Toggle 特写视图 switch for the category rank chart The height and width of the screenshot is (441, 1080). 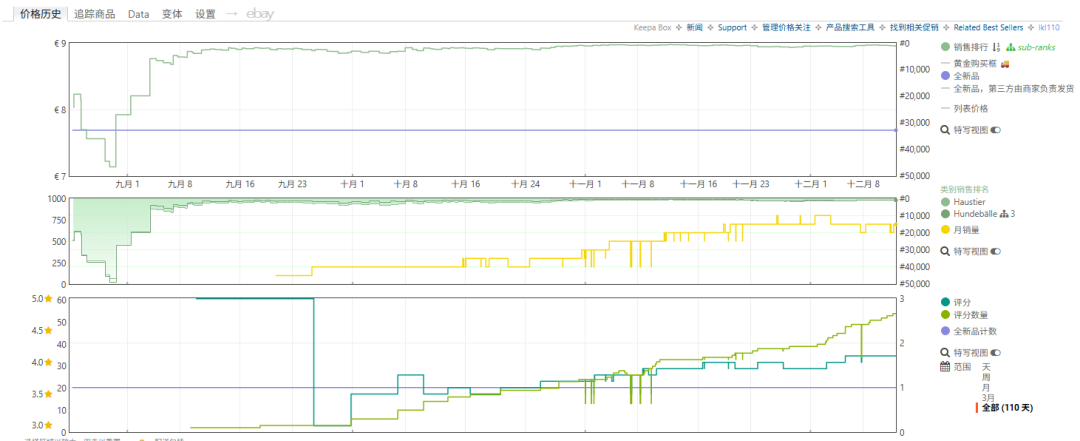996,252
